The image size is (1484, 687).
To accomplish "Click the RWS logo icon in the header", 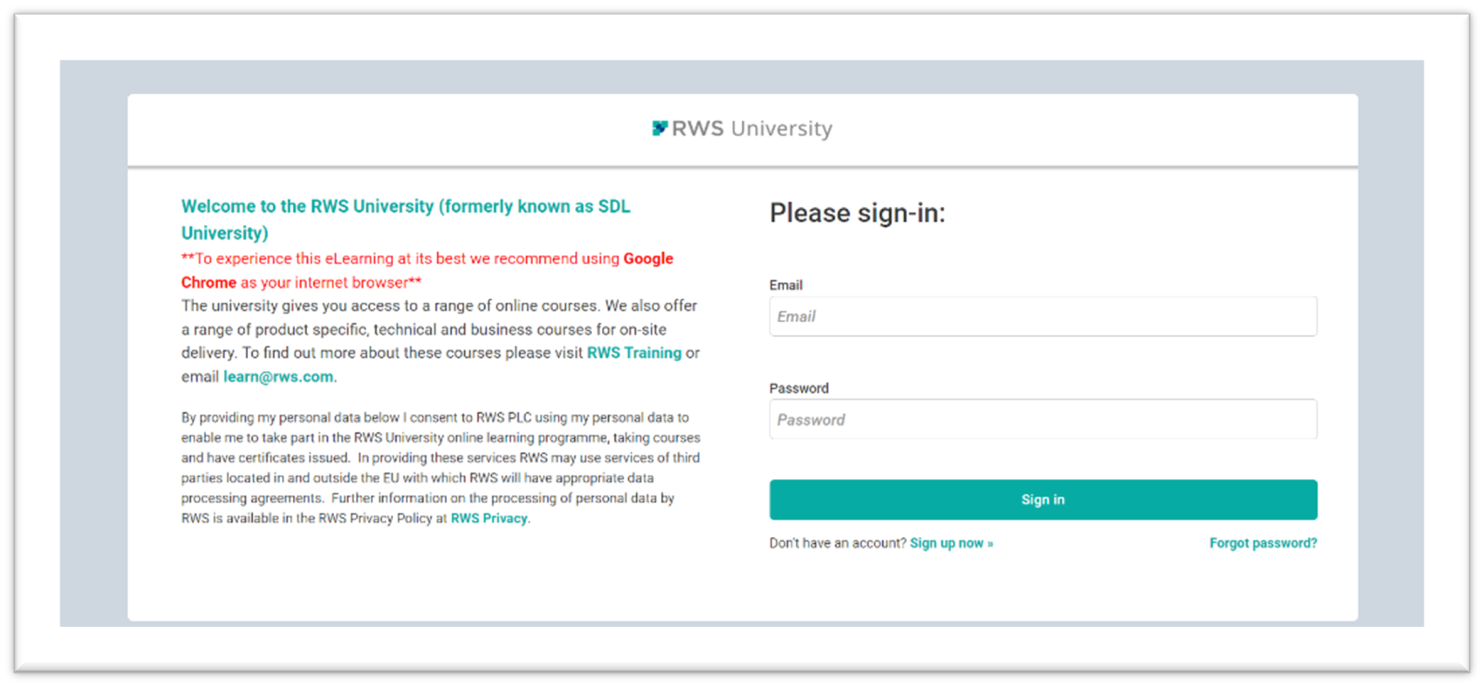I will (660, 128).
